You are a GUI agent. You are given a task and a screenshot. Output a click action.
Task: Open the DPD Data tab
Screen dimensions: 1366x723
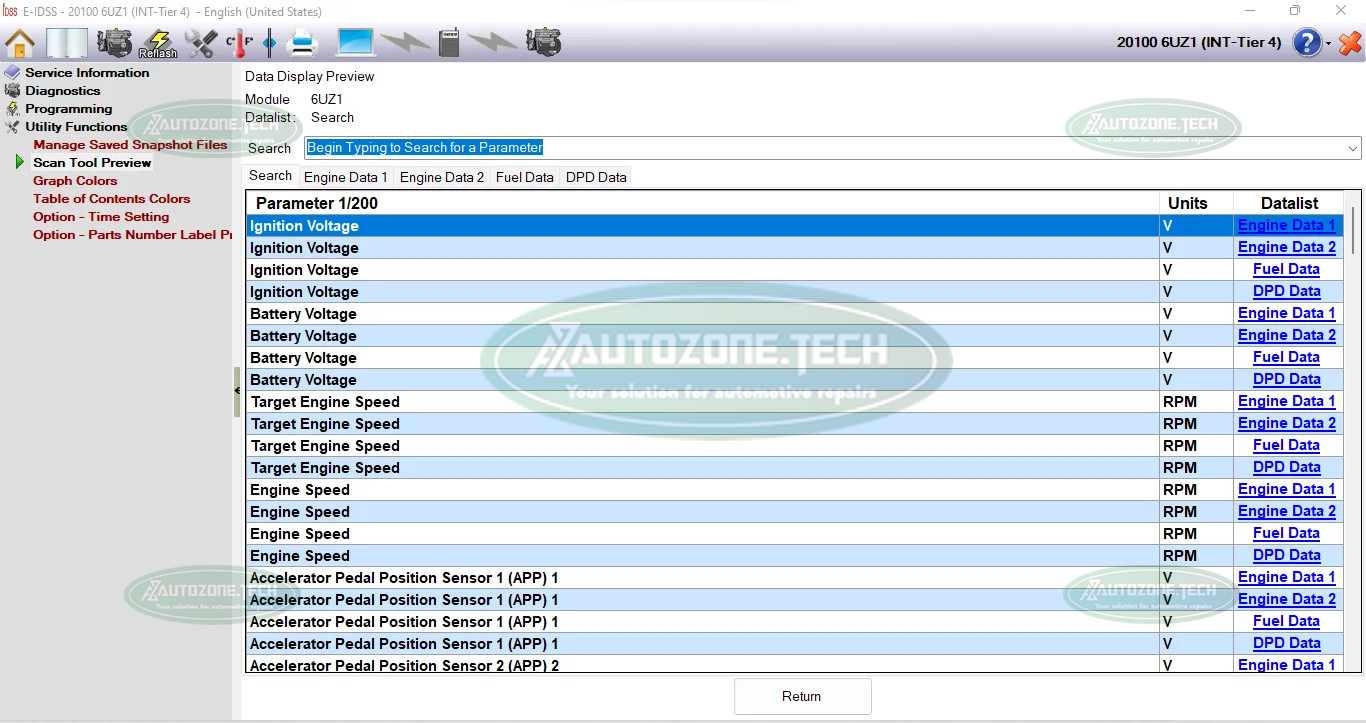pyautogui.click(x=596, y=177)
